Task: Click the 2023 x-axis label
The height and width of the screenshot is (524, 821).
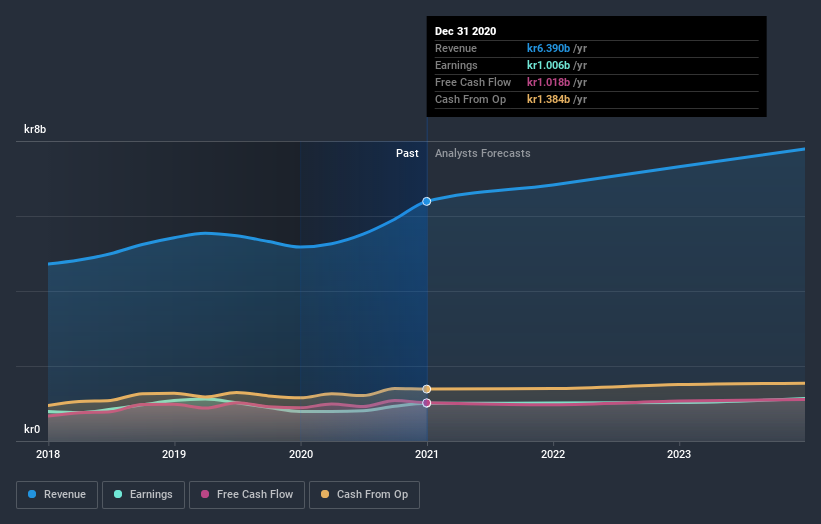Action: coord(679,454)
